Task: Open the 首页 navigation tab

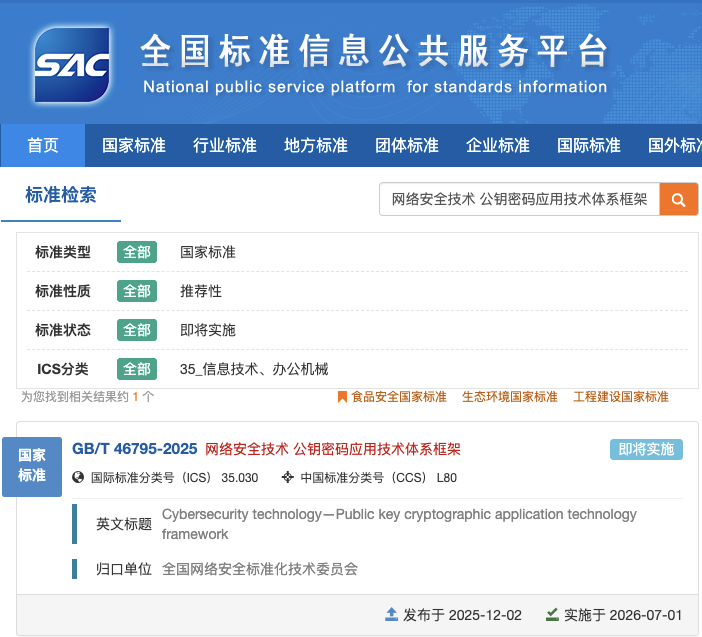Action: click(43, 146)
